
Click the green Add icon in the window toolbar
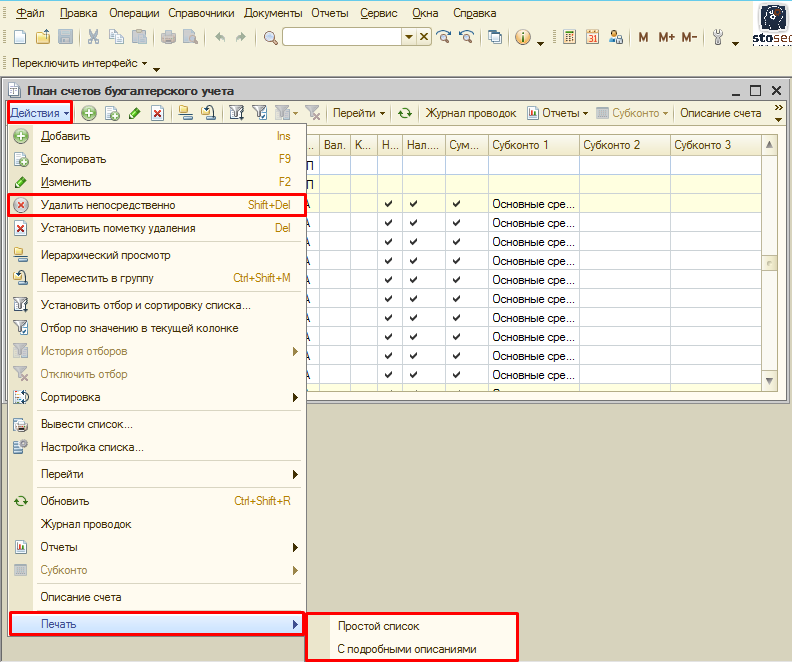(89, 114)
